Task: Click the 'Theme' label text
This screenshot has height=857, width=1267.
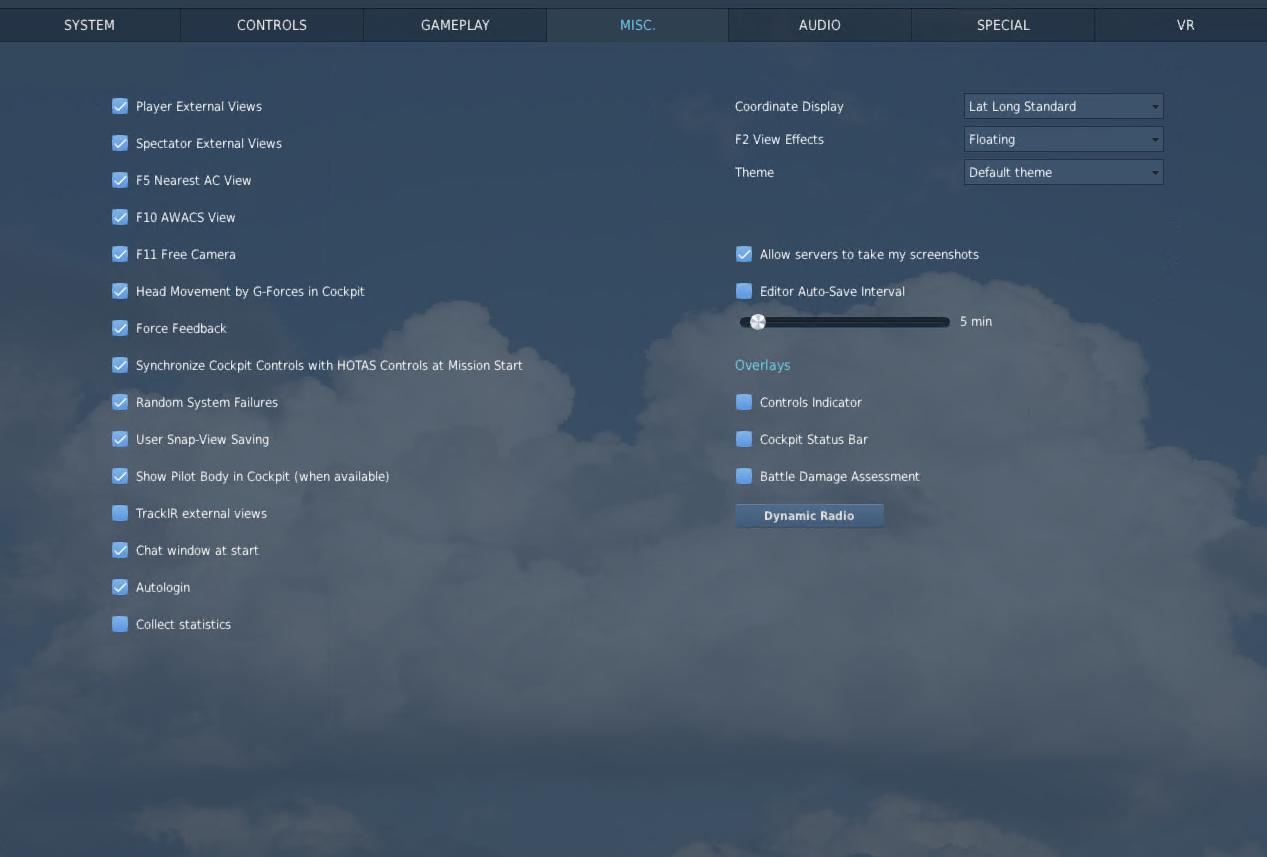Action: tap(754, 172)
